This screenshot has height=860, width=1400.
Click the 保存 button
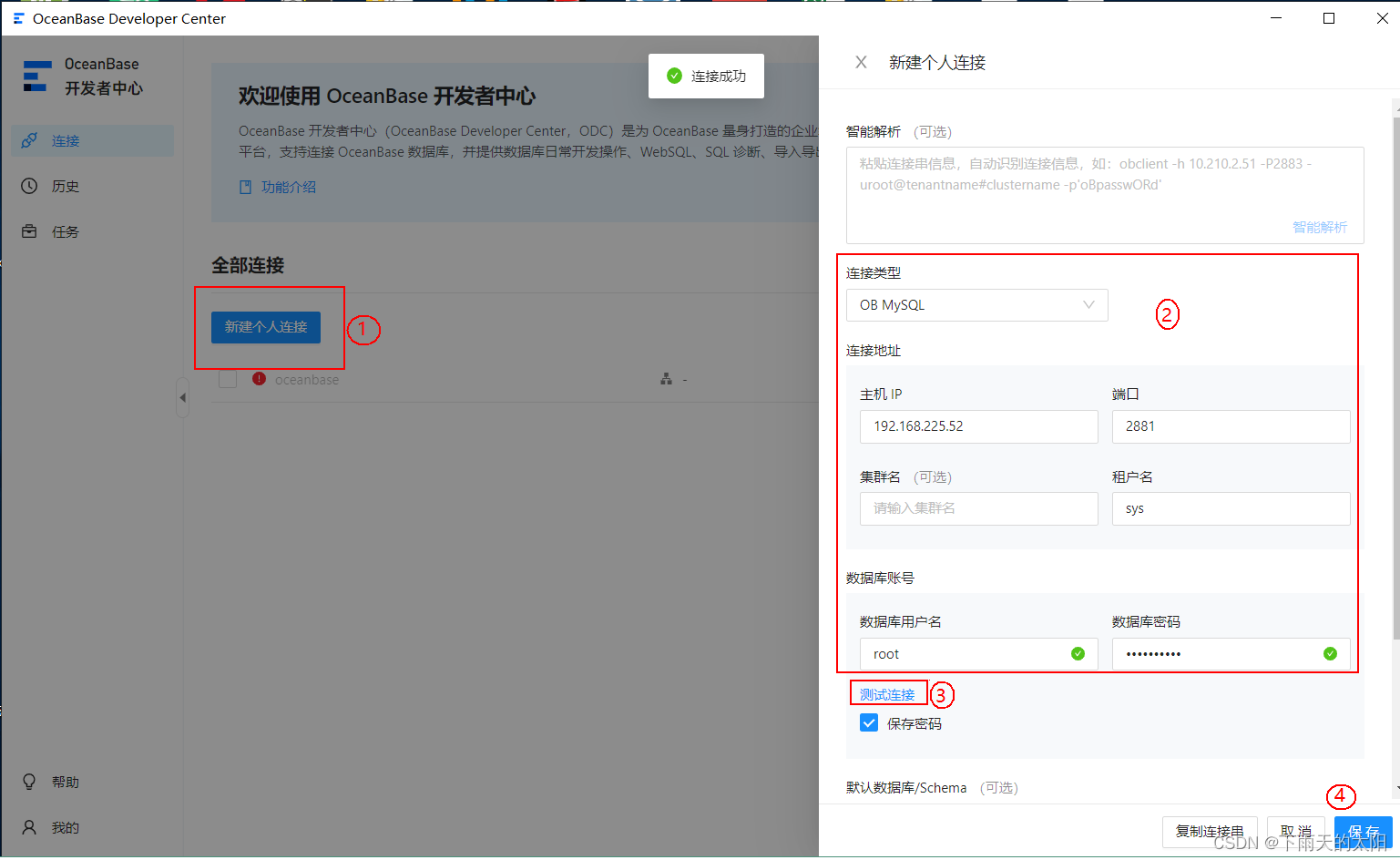(1364, 832)
